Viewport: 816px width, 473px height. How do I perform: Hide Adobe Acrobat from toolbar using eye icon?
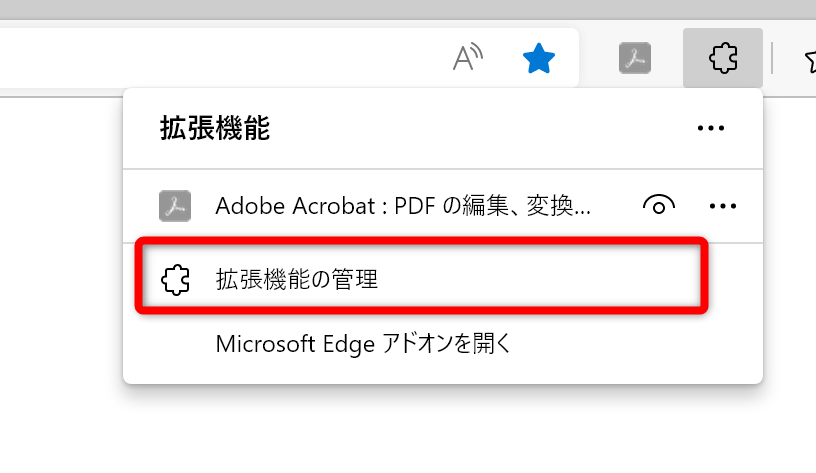[657, 206]
